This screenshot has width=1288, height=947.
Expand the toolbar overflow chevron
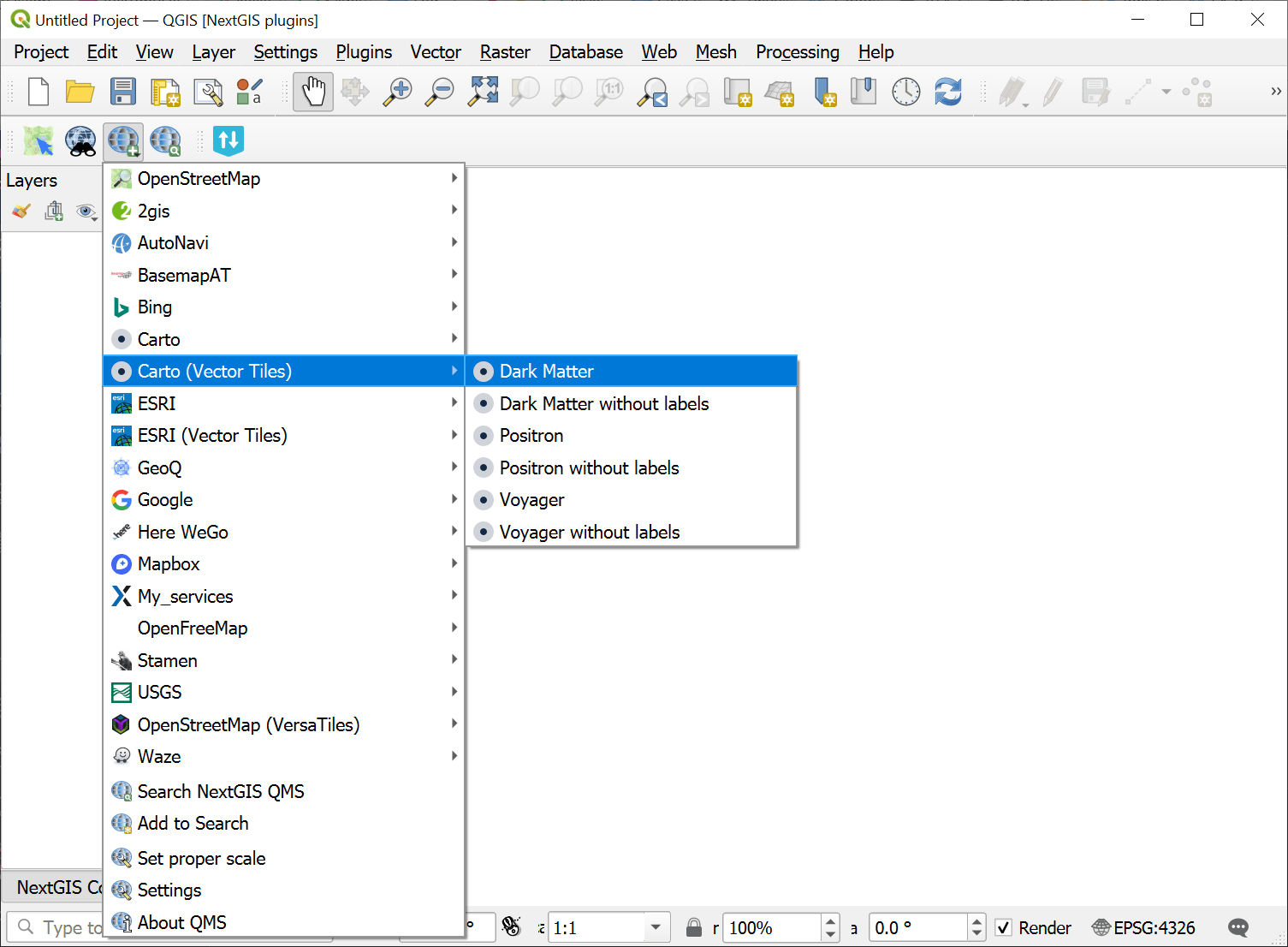click(x=1275, y=92)
